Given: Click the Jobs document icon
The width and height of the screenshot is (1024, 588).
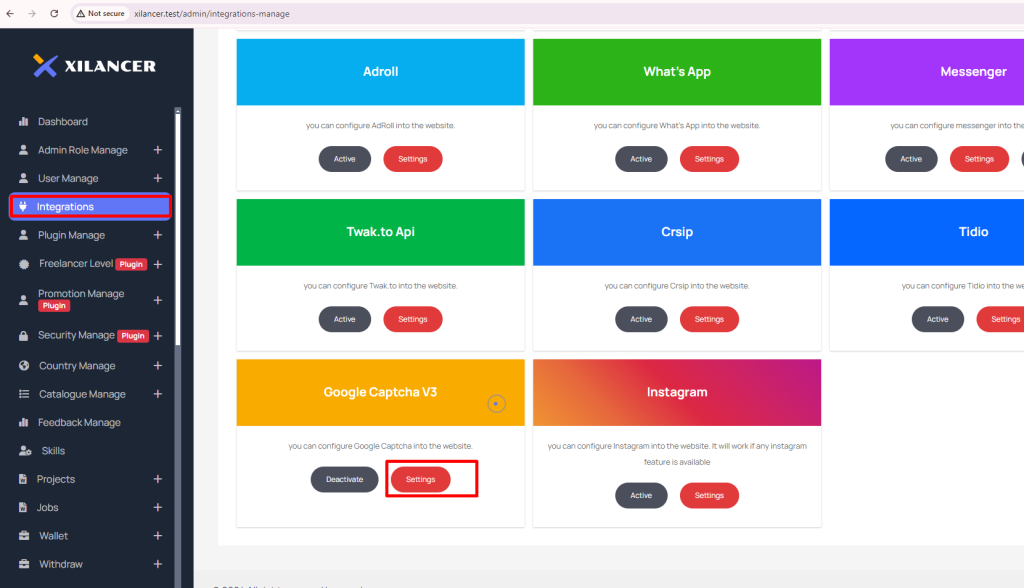Looking at the screenshot, I should [23, 507].
